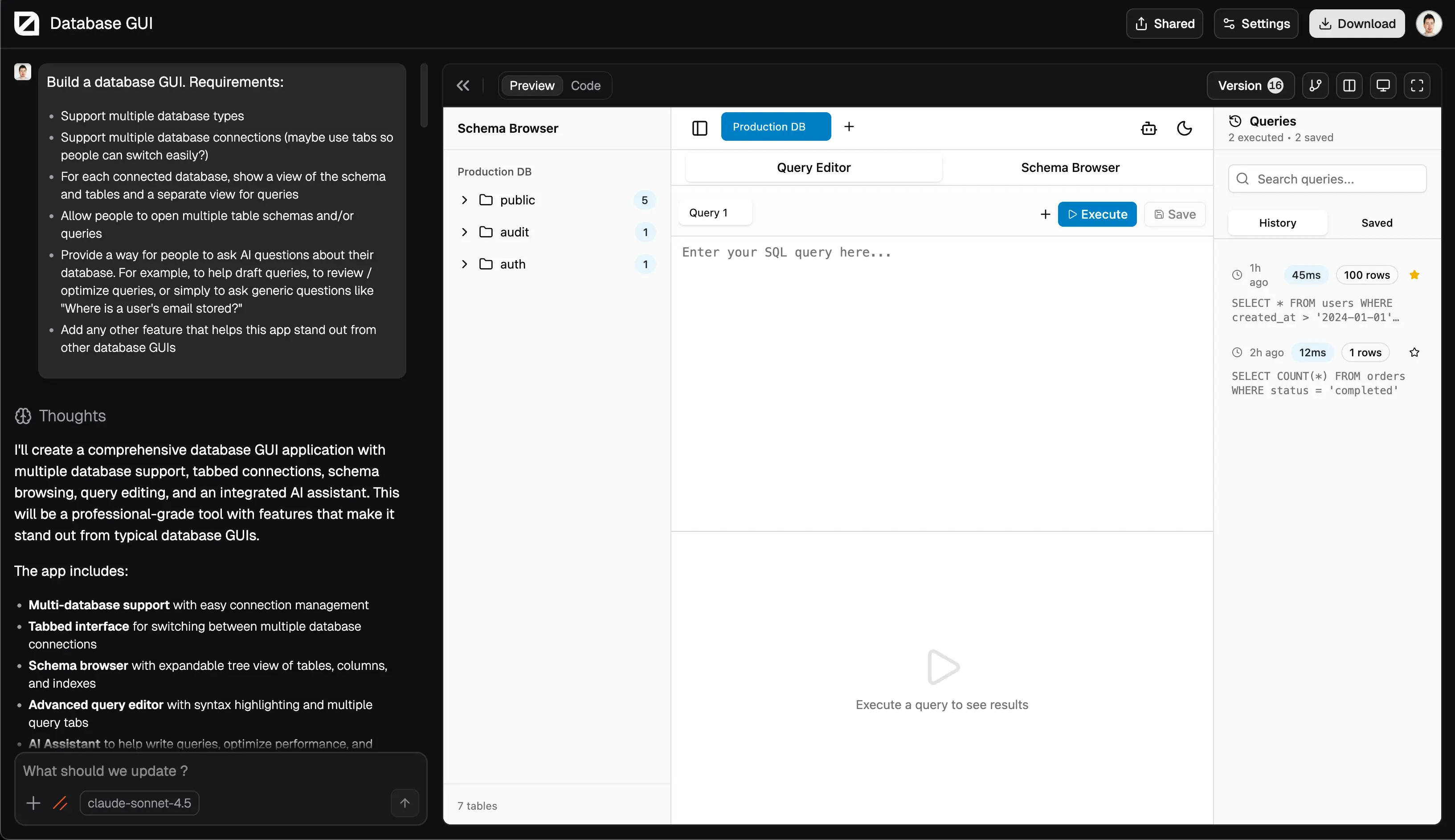The width and height of the screenshot is (1455, 840).
Task: Add a new database connection with plus icon
Action: pyautogui.click(x=848, y=126)
